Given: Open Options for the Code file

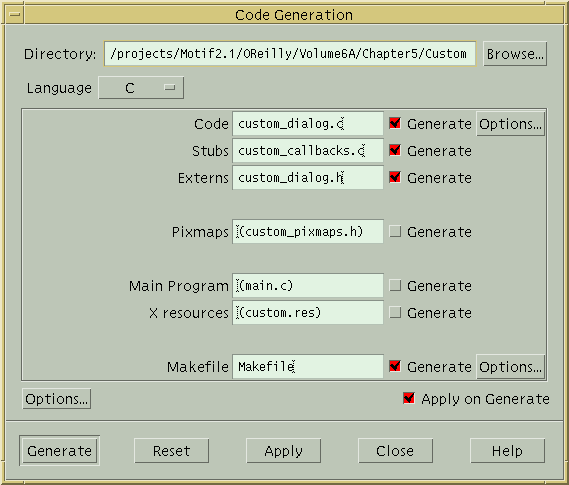Looking at the screenshot, I should pyautogui.click(x=510, y=124).
